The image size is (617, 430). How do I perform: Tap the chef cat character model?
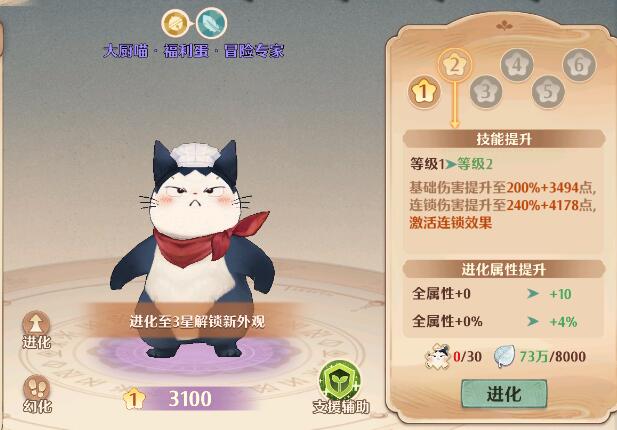coord(193,248)
